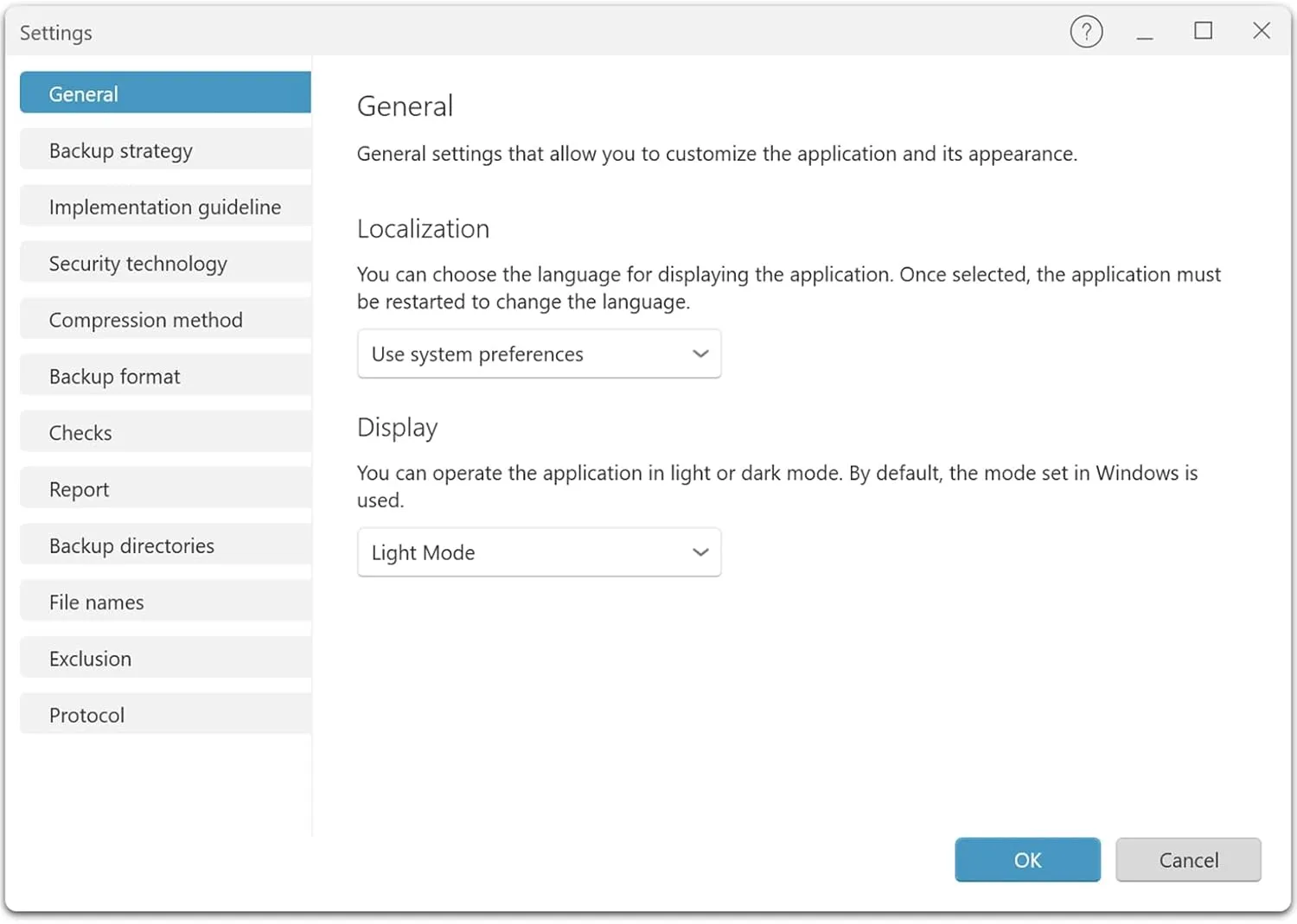
Task: Confirm changes with the OK button
Action: click(x=1027, y=859)
